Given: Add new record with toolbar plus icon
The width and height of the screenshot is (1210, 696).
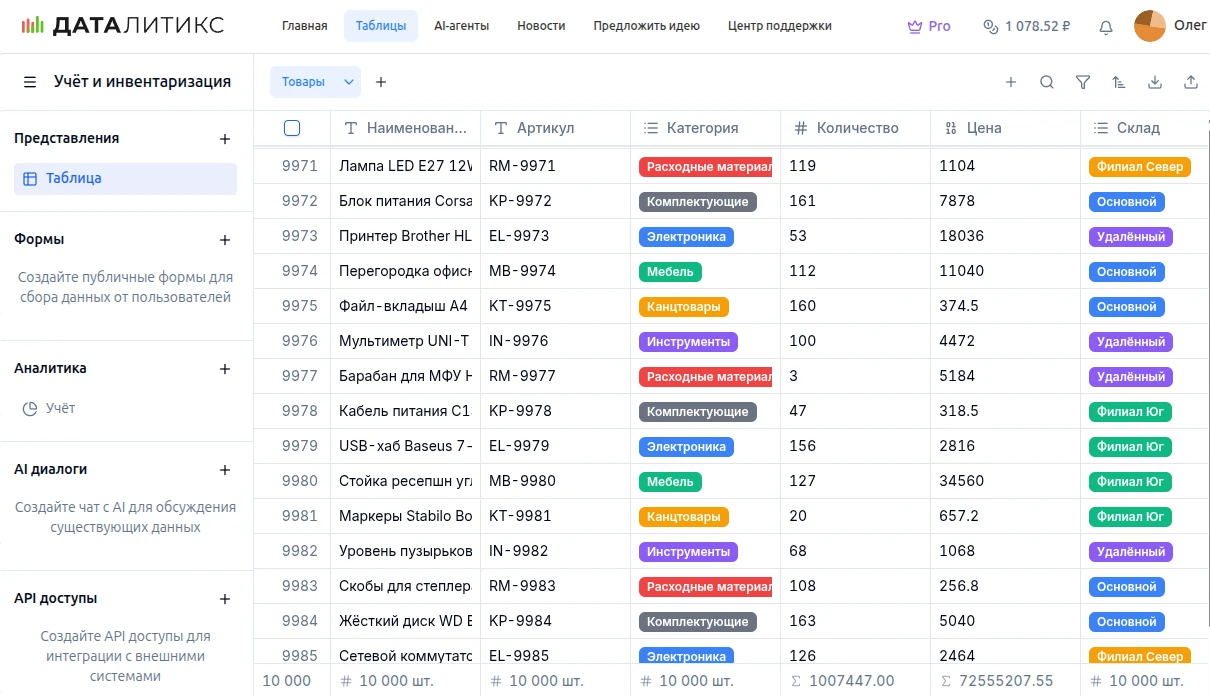Looking at the screenshot, I should click(1011, 83).
